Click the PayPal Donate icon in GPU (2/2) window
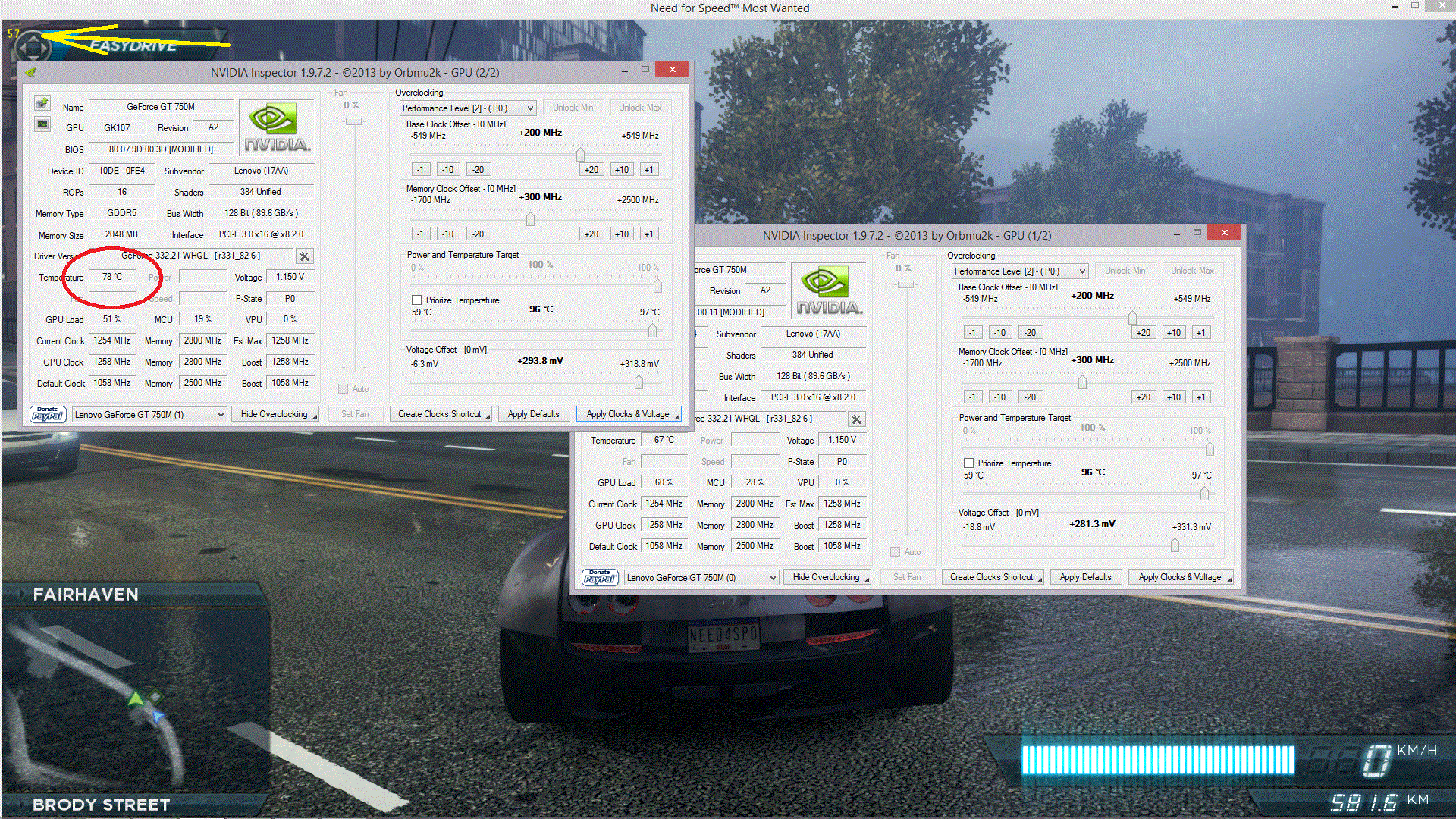 pos(48,414)
